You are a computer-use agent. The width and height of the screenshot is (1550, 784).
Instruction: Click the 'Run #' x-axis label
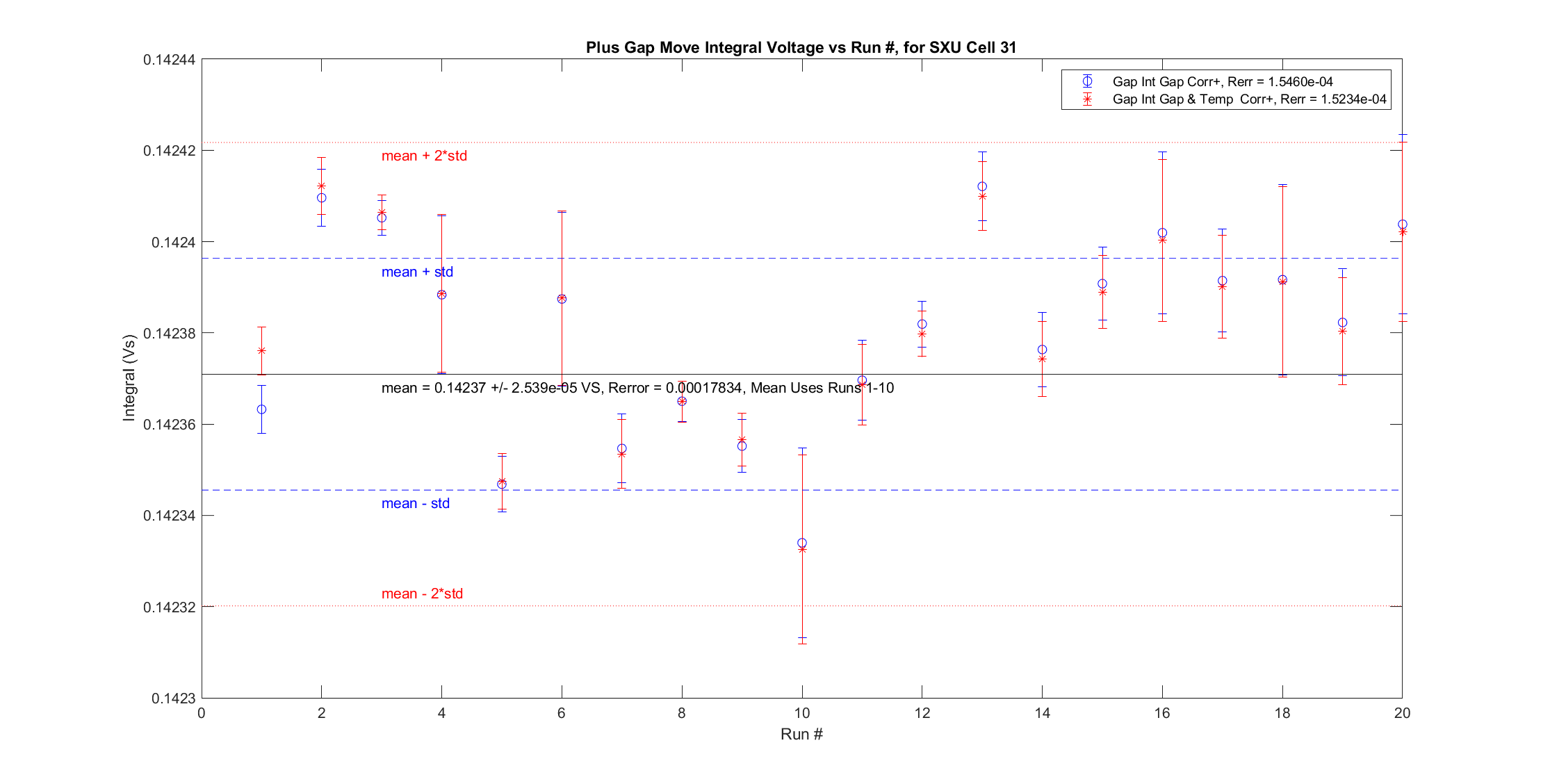(x=801, y=734)
